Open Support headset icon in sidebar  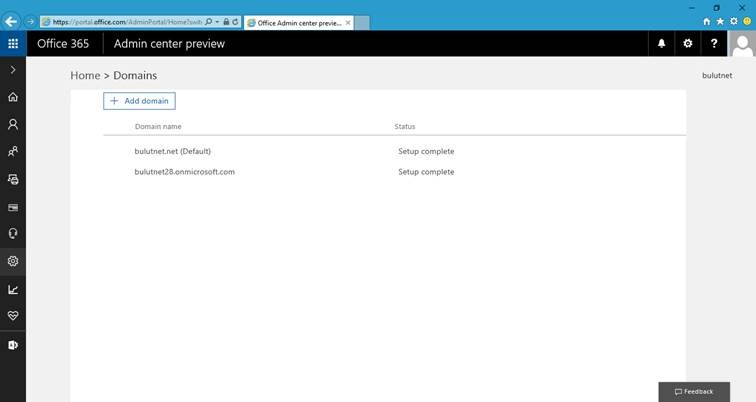pyautogui.click(x=13, y=233)
